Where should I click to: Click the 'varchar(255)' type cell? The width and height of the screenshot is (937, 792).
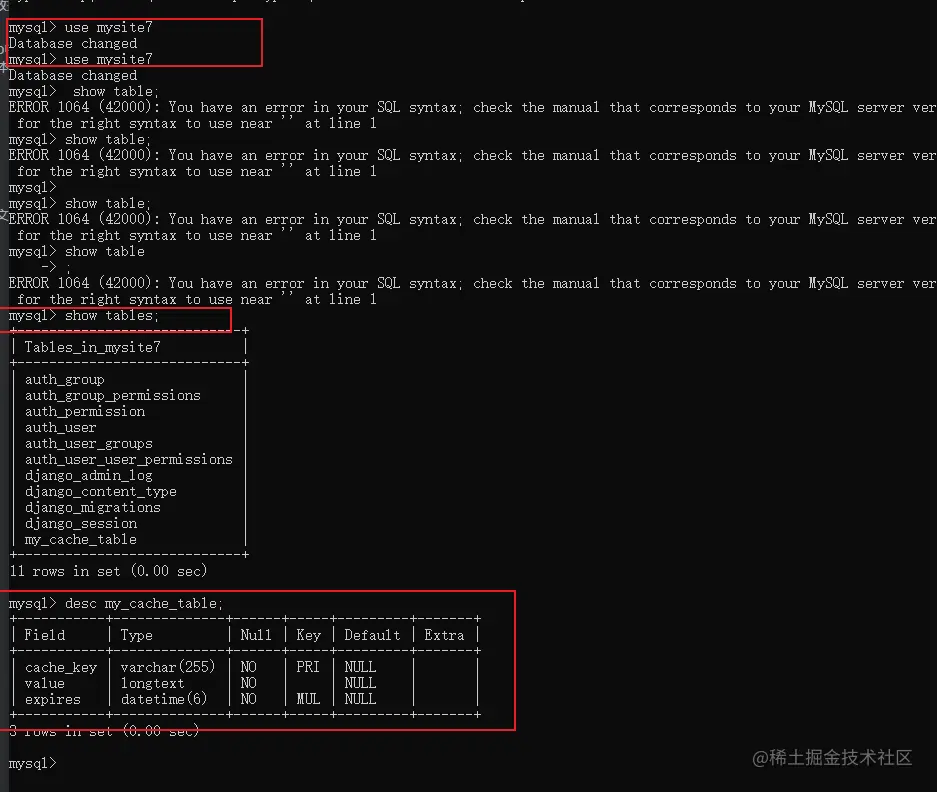tap(168, 667)
